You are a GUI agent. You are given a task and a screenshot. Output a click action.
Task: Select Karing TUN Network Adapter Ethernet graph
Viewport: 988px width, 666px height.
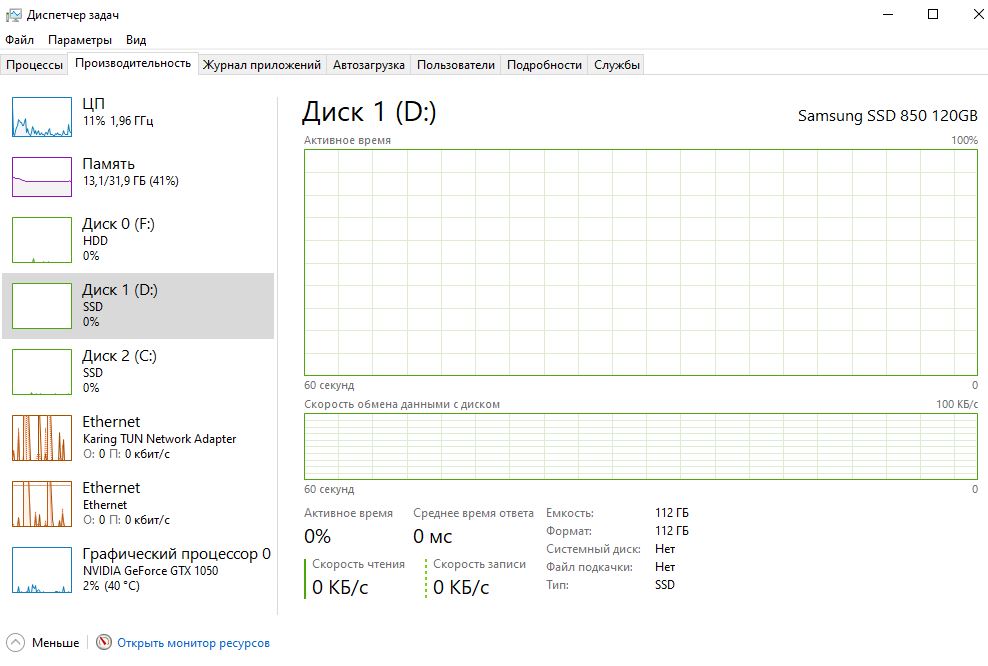pyautogui.click(x=42, y=438)
